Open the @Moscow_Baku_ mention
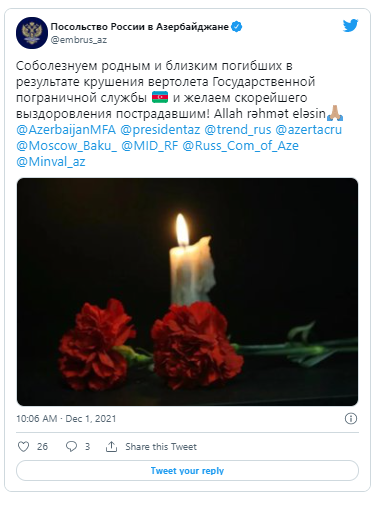Image resolution: width=381 pixels, height=505 pixels. [67, 146]
